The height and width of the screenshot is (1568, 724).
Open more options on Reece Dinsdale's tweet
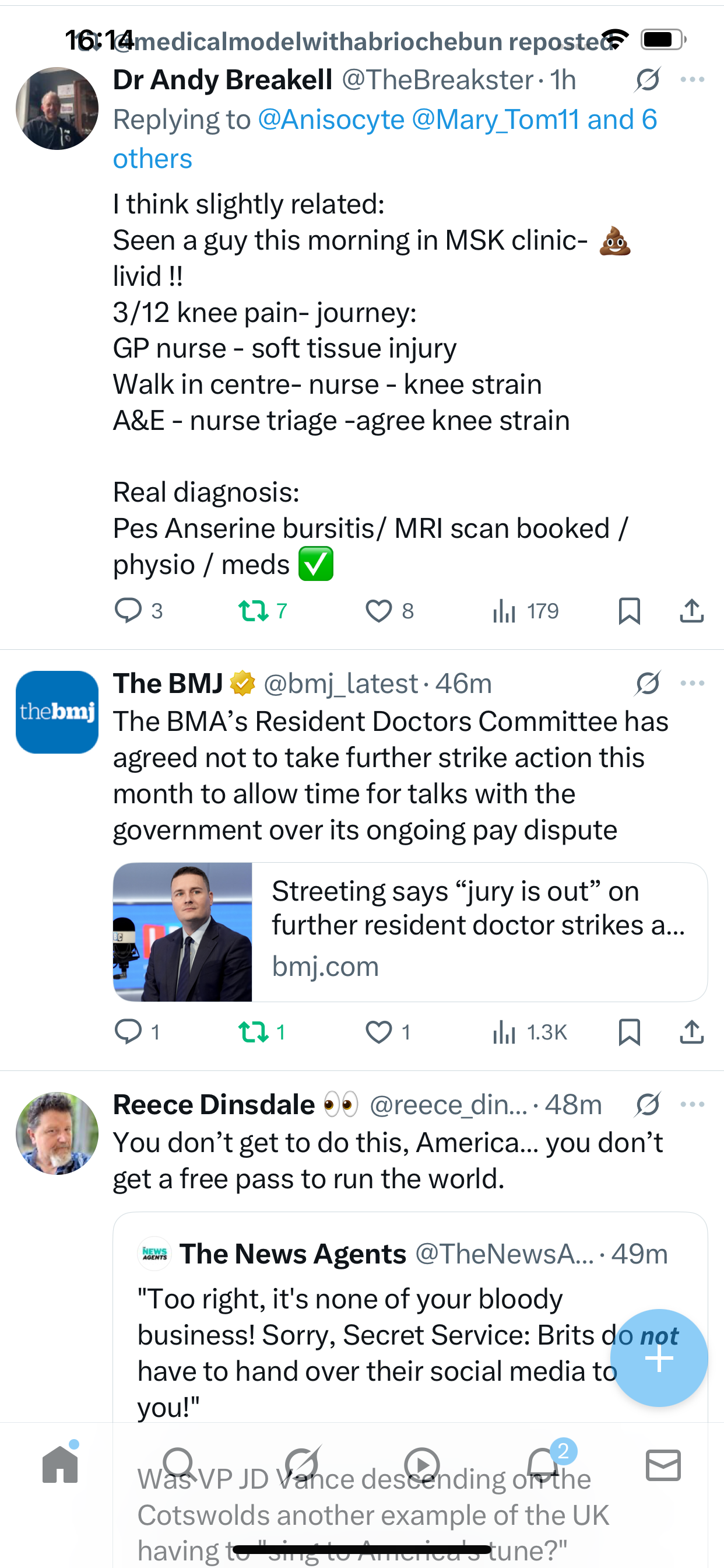pos(693,1104)
